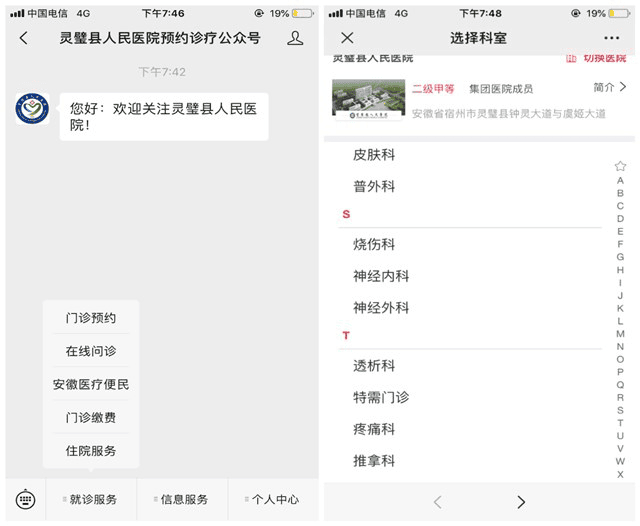Close the 选择科室 page with X

click(x=347, y=38)
